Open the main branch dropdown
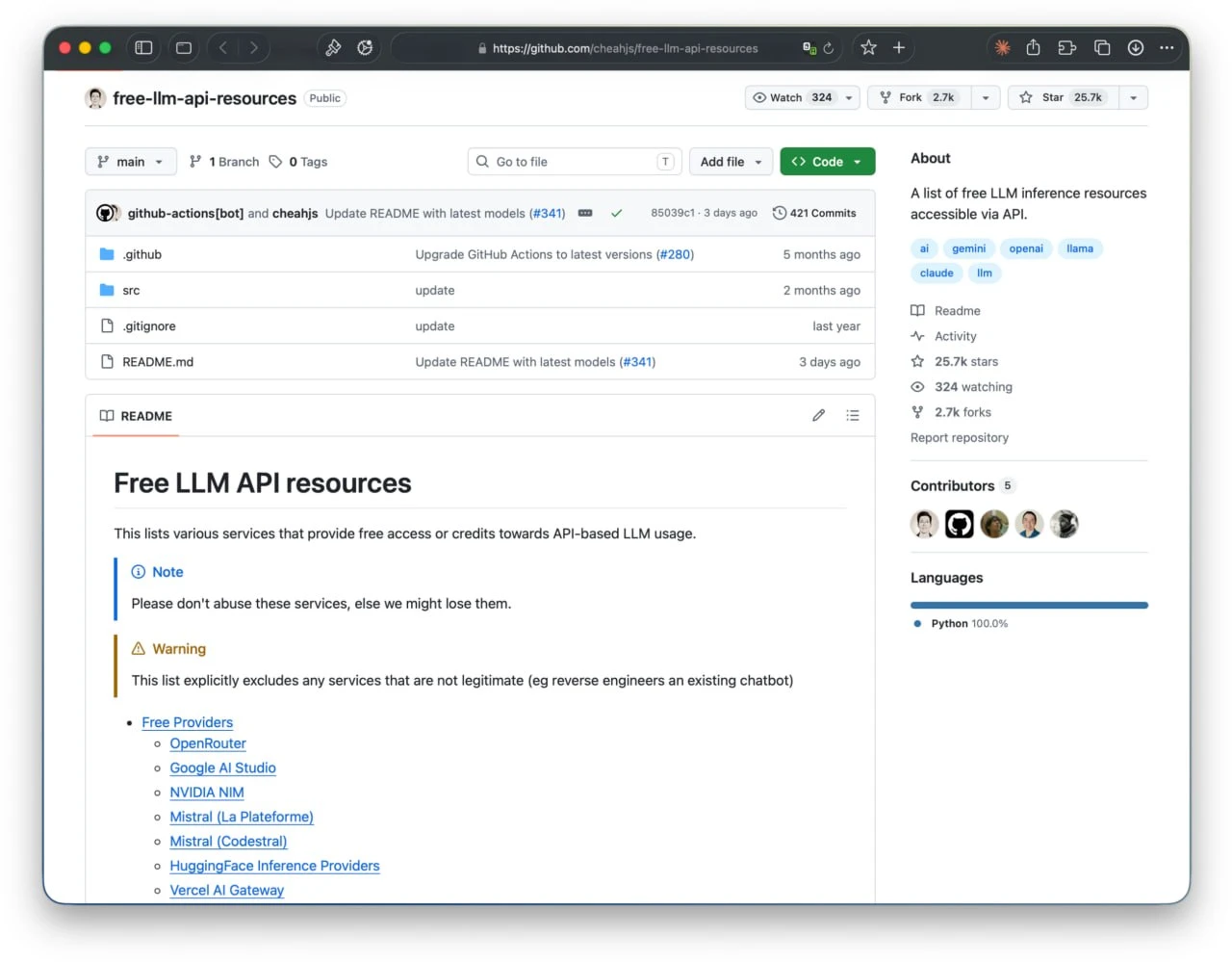1232x962 pixels. click(131, 162)
